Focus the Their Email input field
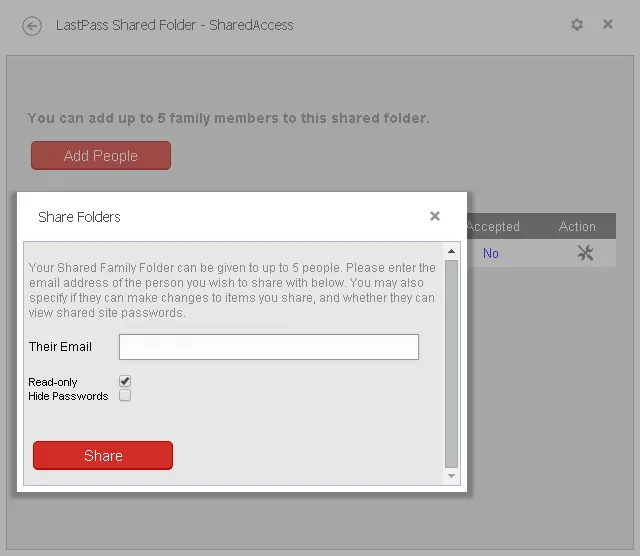 269,347
